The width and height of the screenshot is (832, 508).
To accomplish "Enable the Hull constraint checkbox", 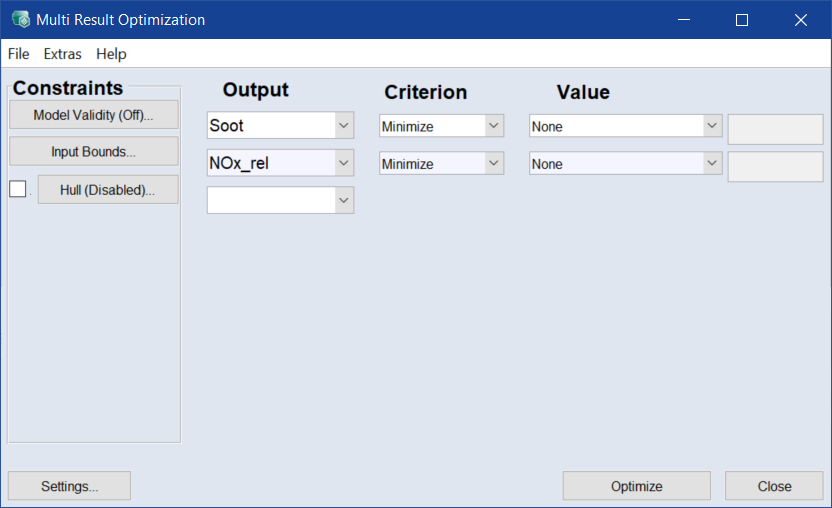I will coord(17,189).
